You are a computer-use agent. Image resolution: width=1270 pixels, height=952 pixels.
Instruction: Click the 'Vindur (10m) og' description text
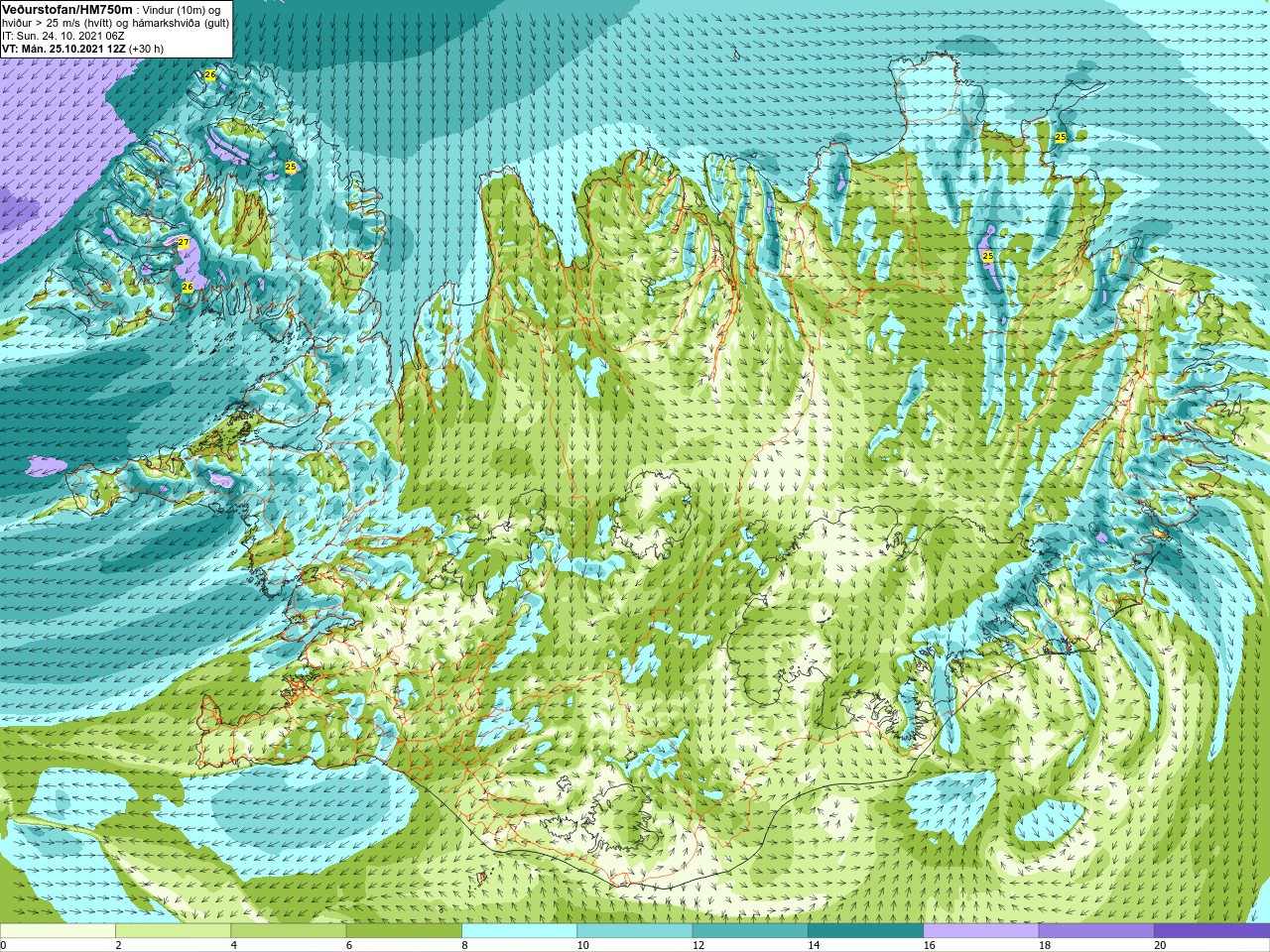click(182, 10)
